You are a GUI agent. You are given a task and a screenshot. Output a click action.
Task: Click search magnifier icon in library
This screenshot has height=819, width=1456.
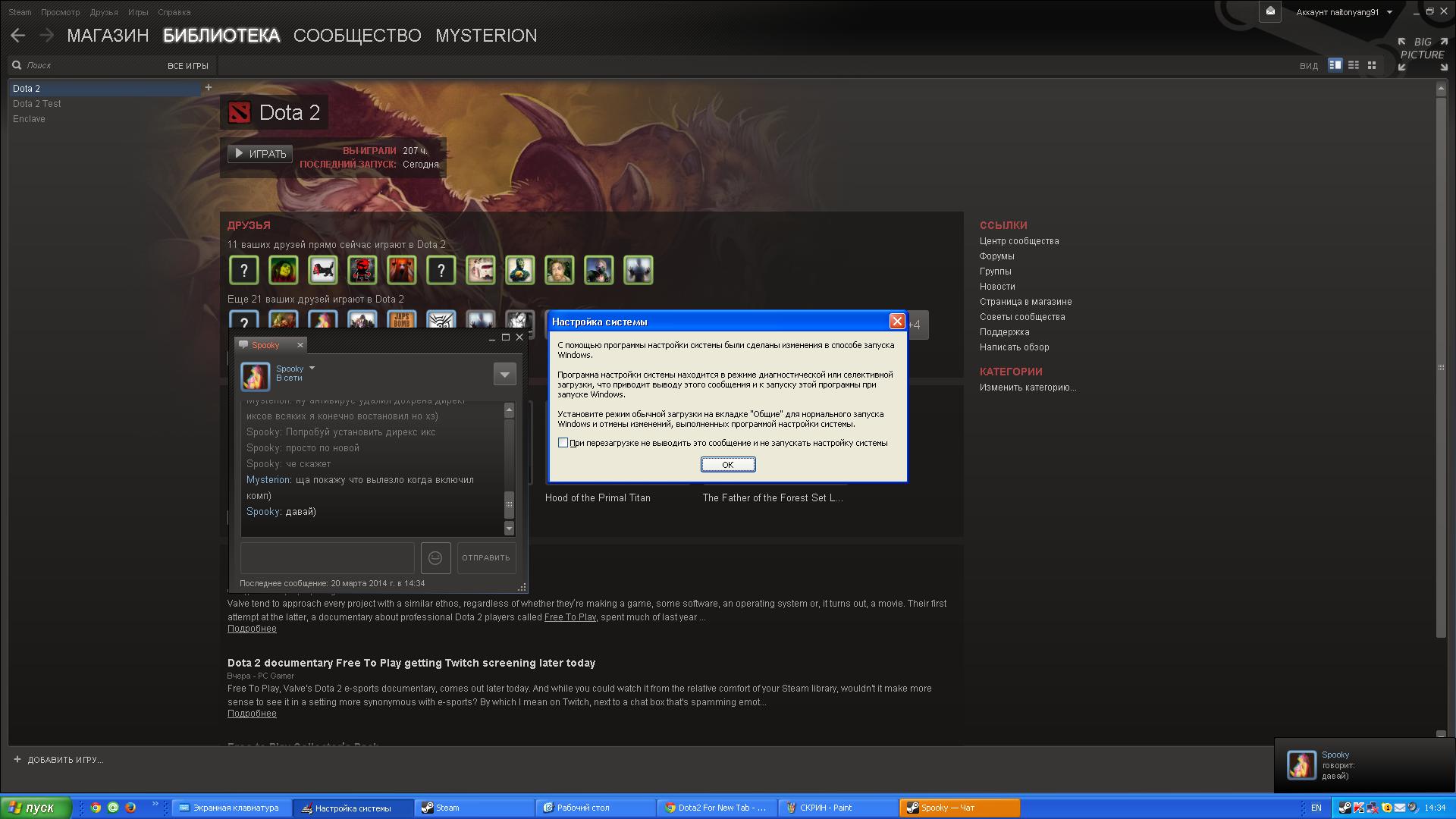(x=17, y=65)
